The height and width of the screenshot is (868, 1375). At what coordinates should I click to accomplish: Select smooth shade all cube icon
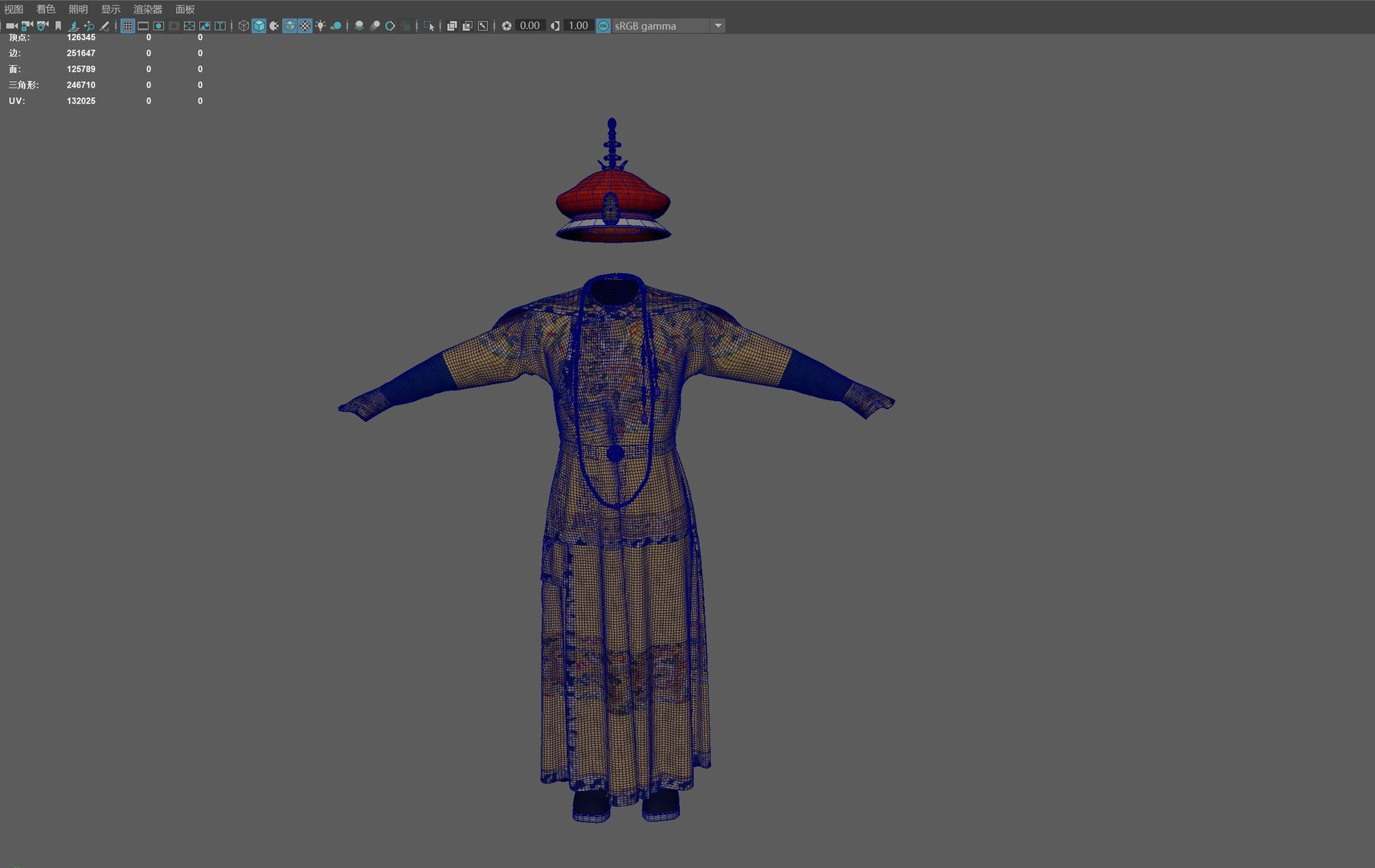pyautogui.click(x=259, y=26)
